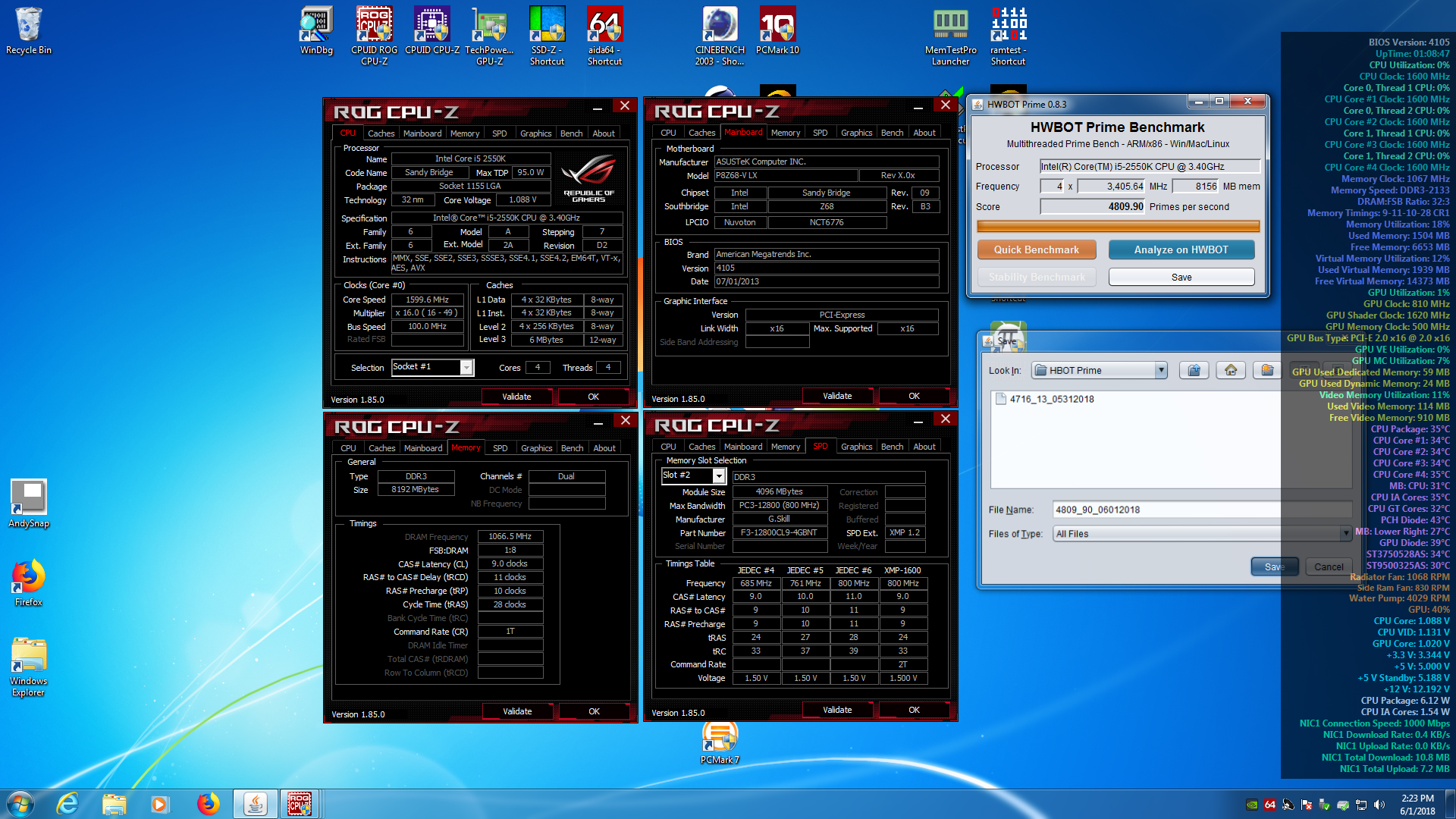This screenshot has height=819, width=1456.
Task: Open AIDA64 system tray icon
Action: tap(1270, 805)
